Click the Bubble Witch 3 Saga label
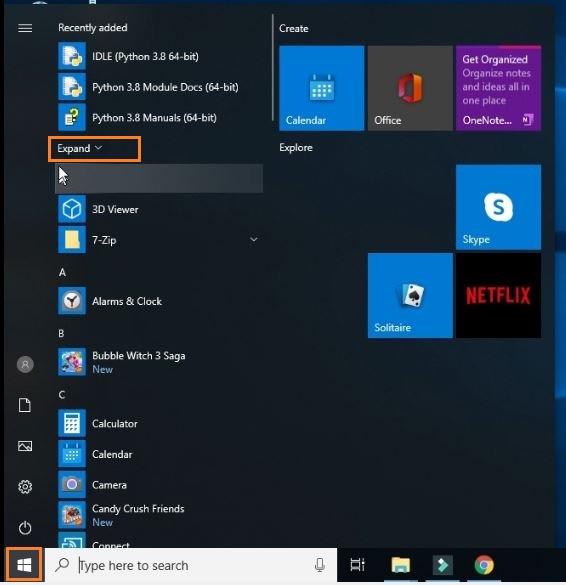This screenshot has height=585, width=566. coord(138,356)
